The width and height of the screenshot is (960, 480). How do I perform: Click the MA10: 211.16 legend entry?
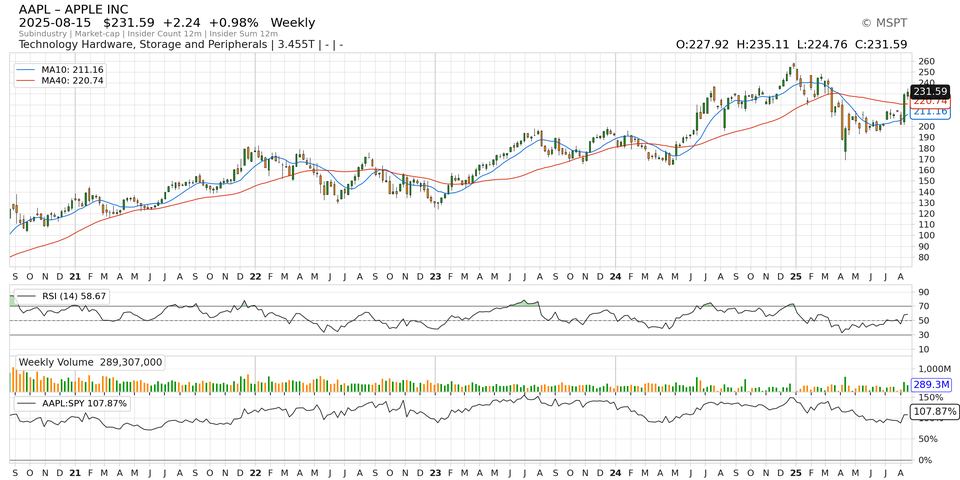point(60,70)
